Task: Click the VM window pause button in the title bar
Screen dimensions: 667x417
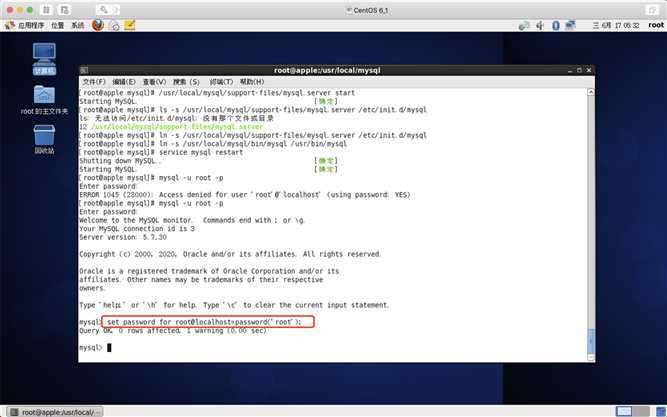Action: (46, 10)
